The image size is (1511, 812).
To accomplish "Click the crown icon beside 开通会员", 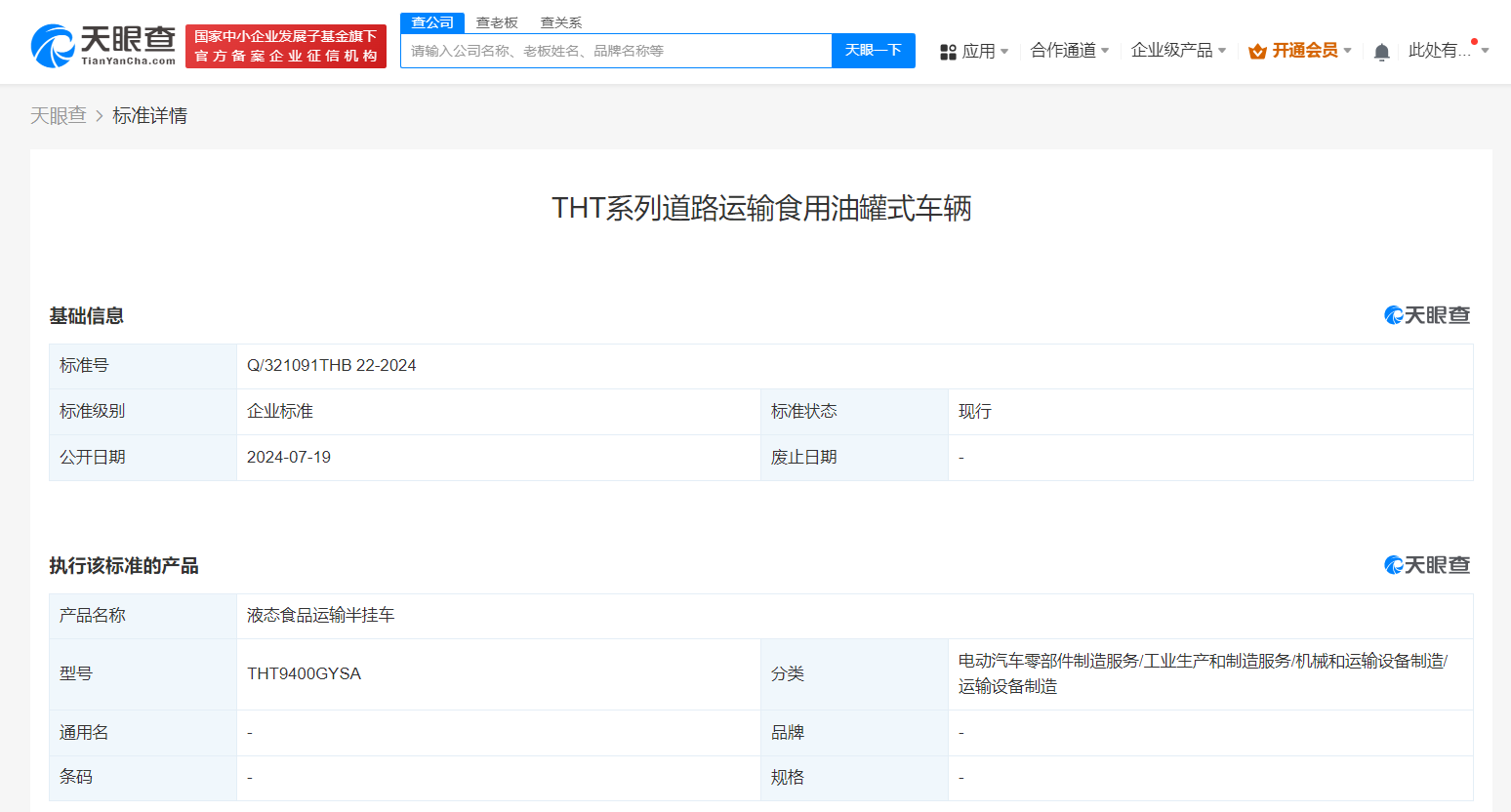I will pos(1257,50).
